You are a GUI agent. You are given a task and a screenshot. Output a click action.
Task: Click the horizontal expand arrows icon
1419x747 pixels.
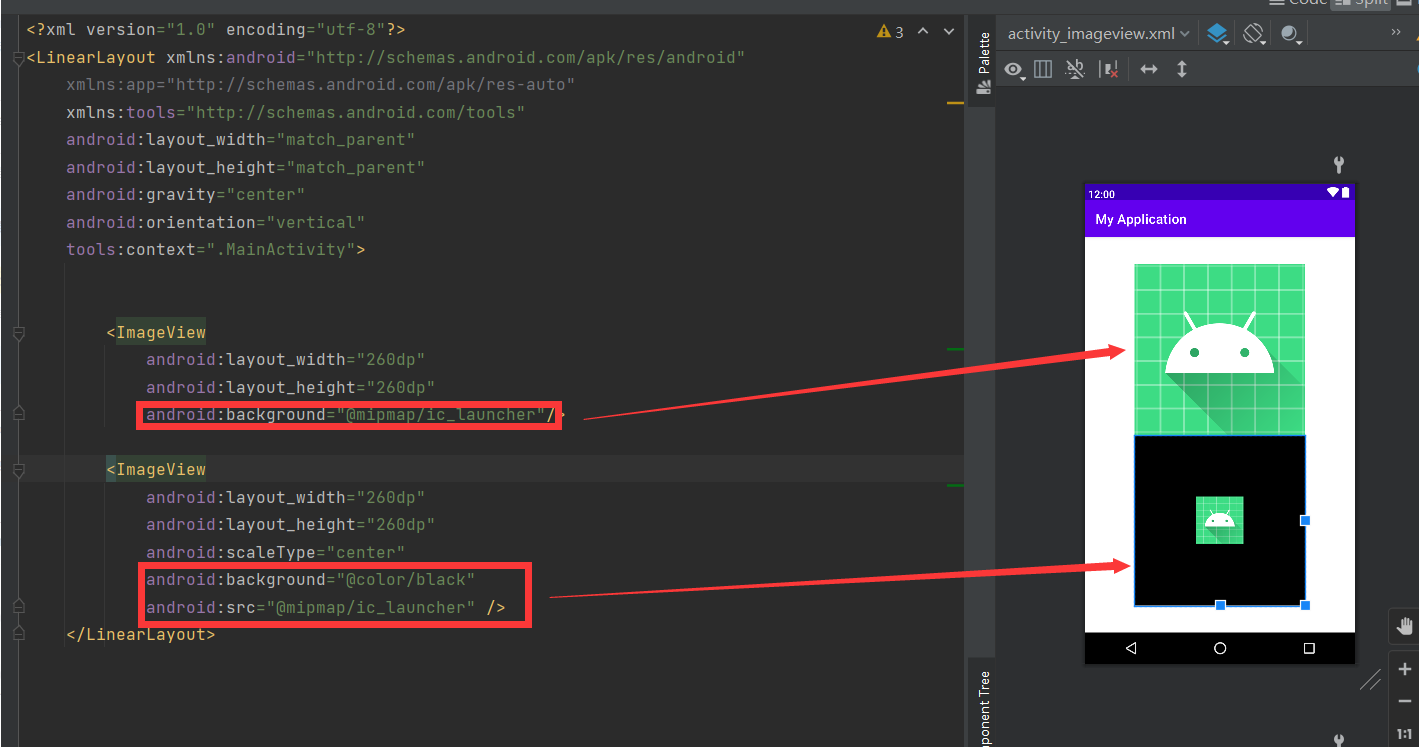click(x=1149, y=69)
